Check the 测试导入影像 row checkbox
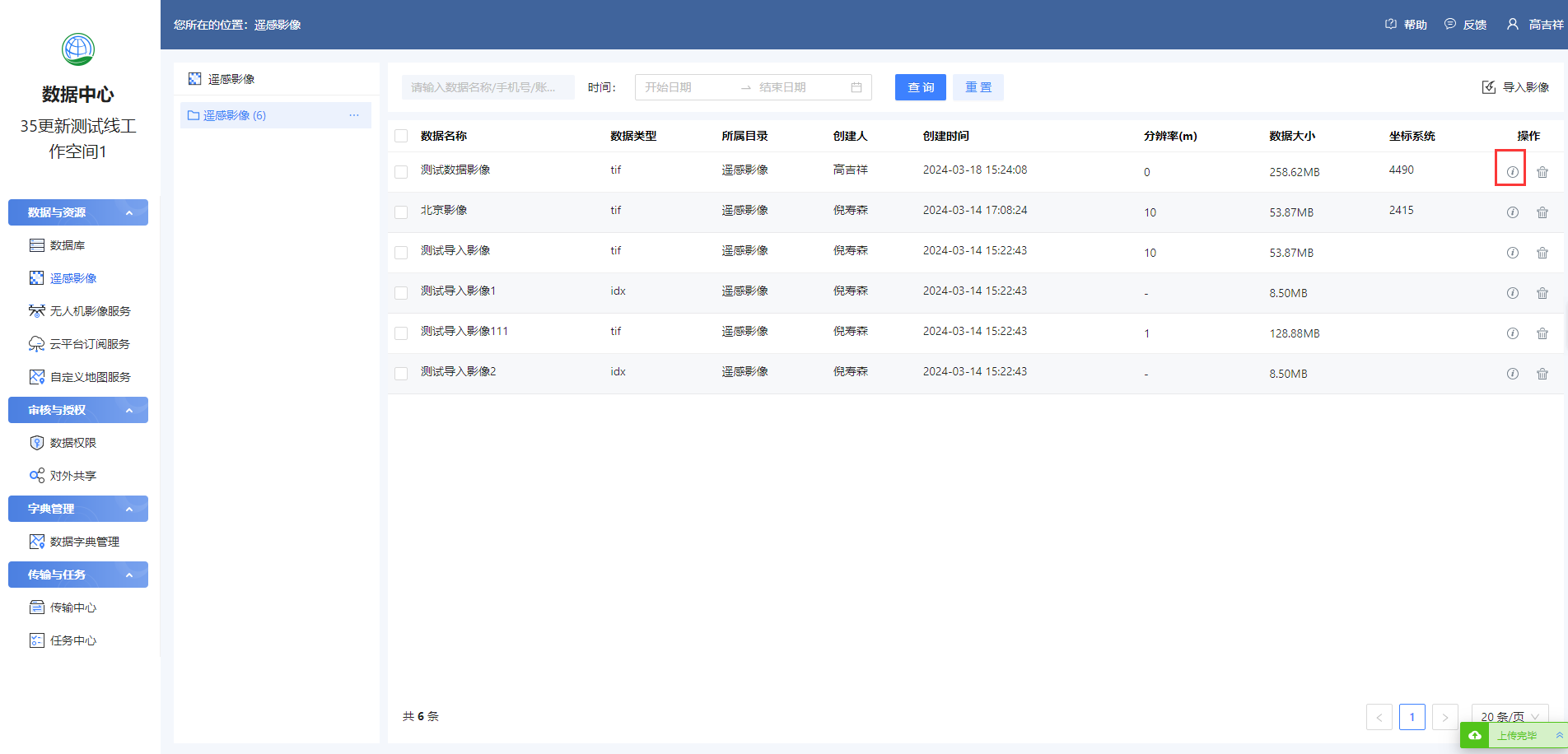Image resolution: width=1568 pixels, height=754 pixels. [x=401, y=253]
